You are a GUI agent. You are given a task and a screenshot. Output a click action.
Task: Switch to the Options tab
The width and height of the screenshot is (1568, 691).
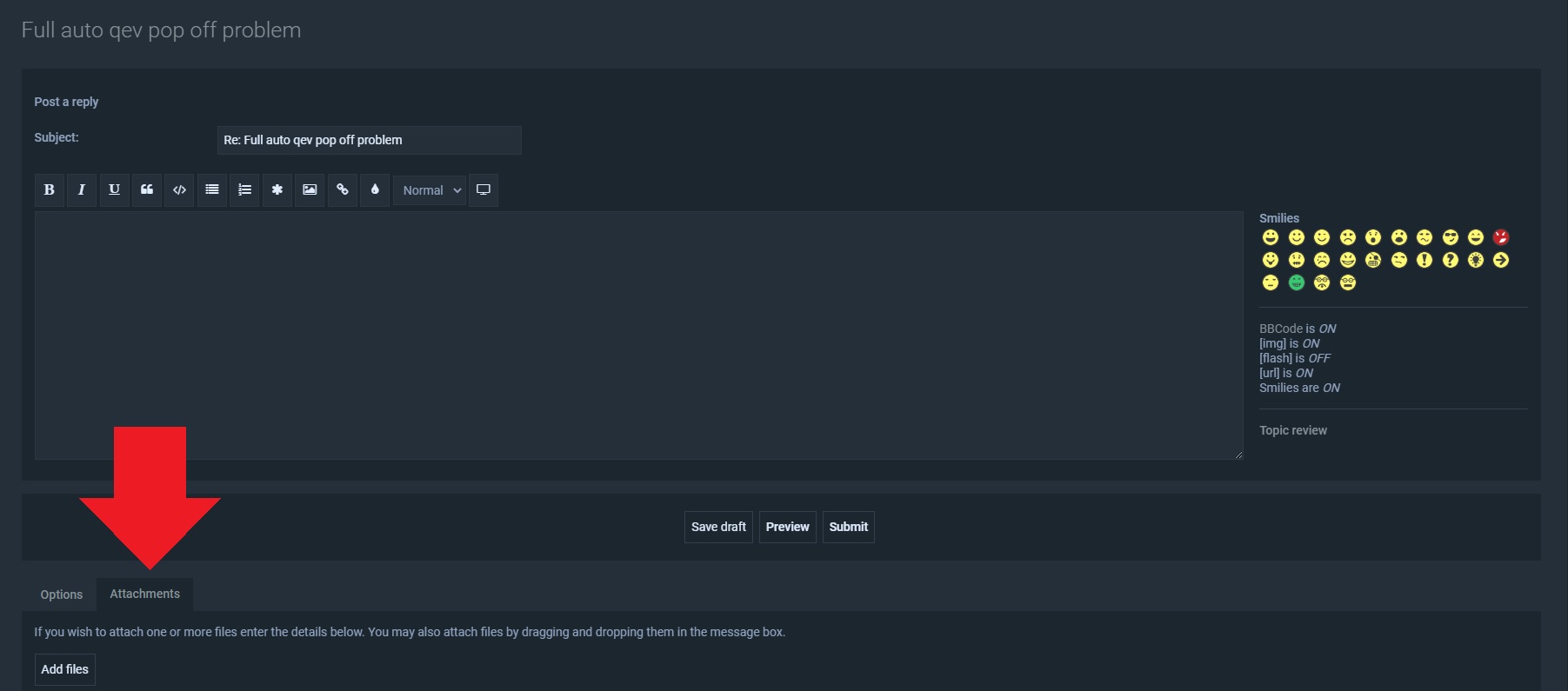[x=62, y=595]
